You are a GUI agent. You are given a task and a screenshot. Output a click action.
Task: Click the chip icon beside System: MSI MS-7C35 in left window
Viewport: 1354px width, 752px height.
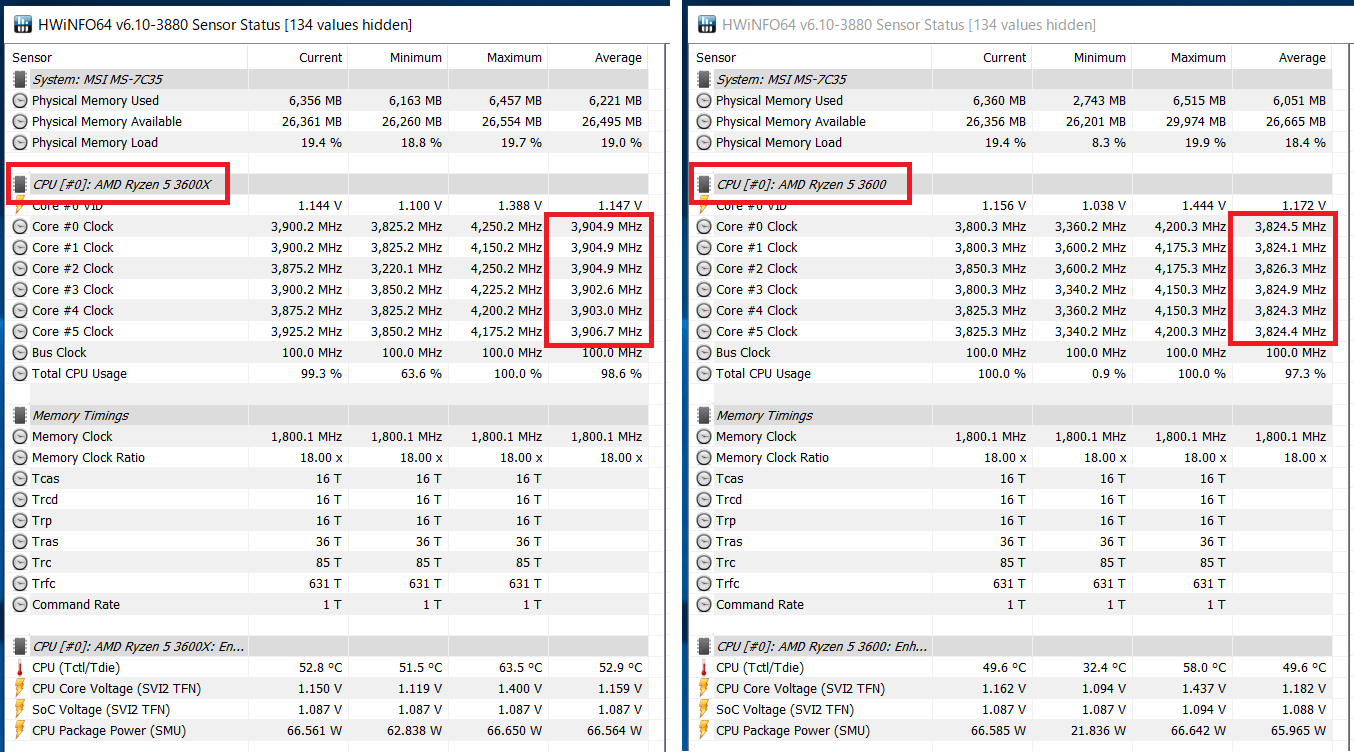[x=20, y=79]
